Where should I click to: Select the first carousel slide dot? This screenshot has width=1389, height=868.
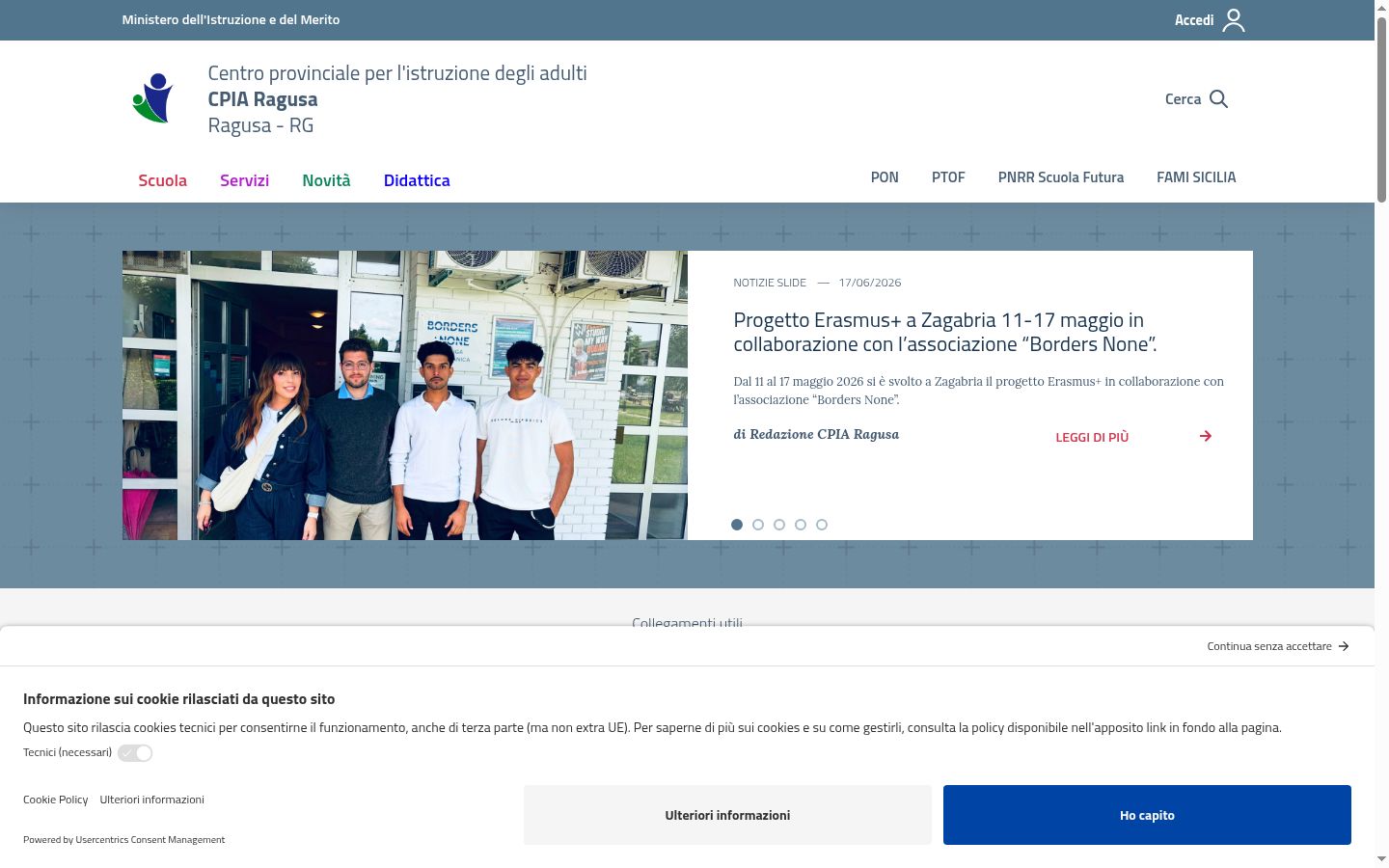737,525
